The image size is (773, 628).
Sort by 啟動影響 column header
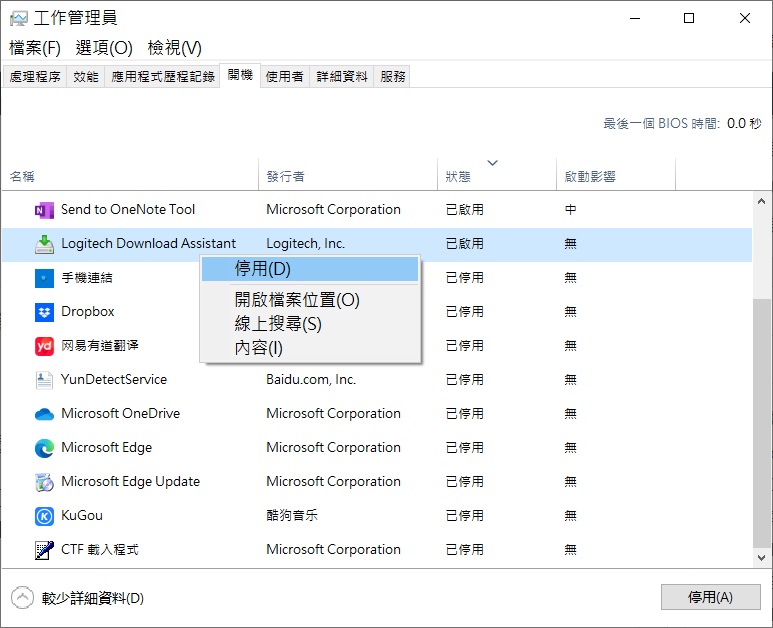pos(590,176)
